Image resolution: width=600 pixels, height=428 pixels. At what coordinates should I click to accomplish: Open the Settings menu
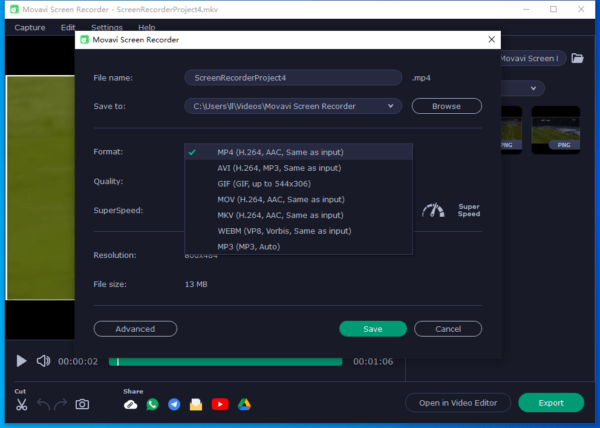(107, 28)
